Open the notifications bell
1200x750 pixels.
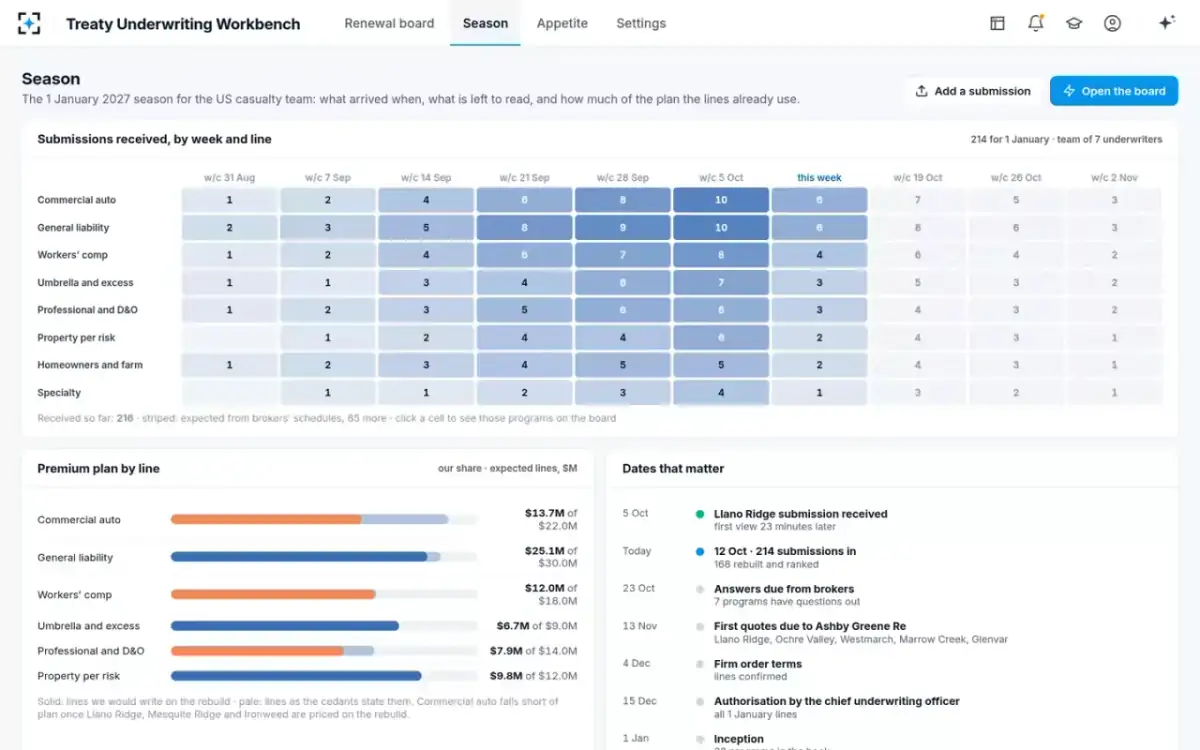(x=1036, y=23)
